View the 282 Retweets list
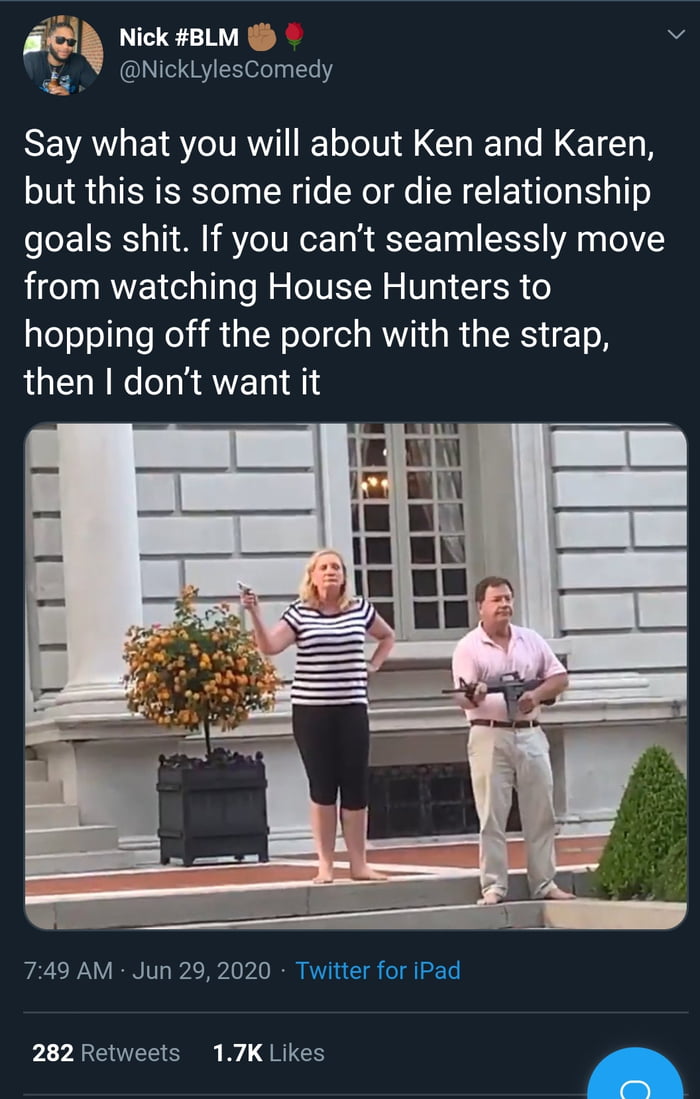The image size is (700, 1099). tap(103, 1052)
